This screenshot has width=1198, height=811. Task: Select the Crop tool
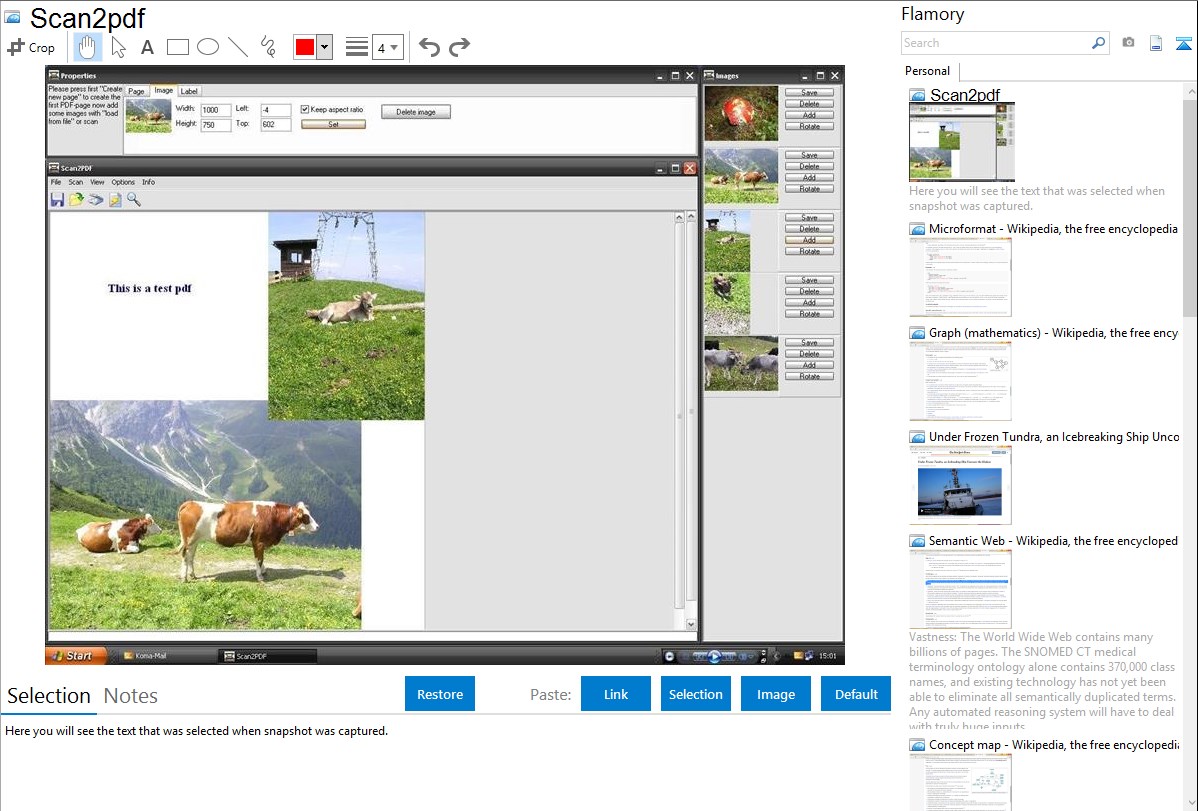[x=31, y=47]
